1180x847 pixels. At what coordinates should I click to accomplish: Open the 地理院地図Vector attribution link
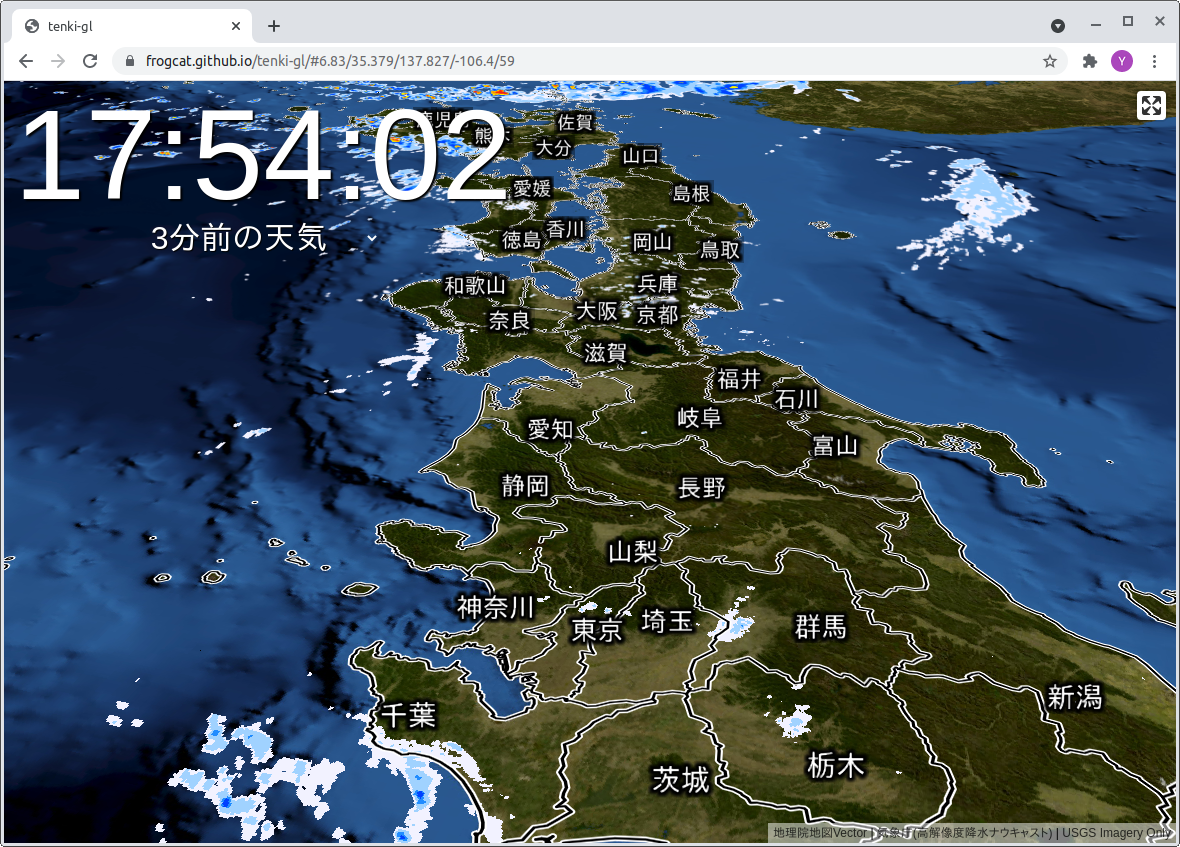[x=820, y=833]
